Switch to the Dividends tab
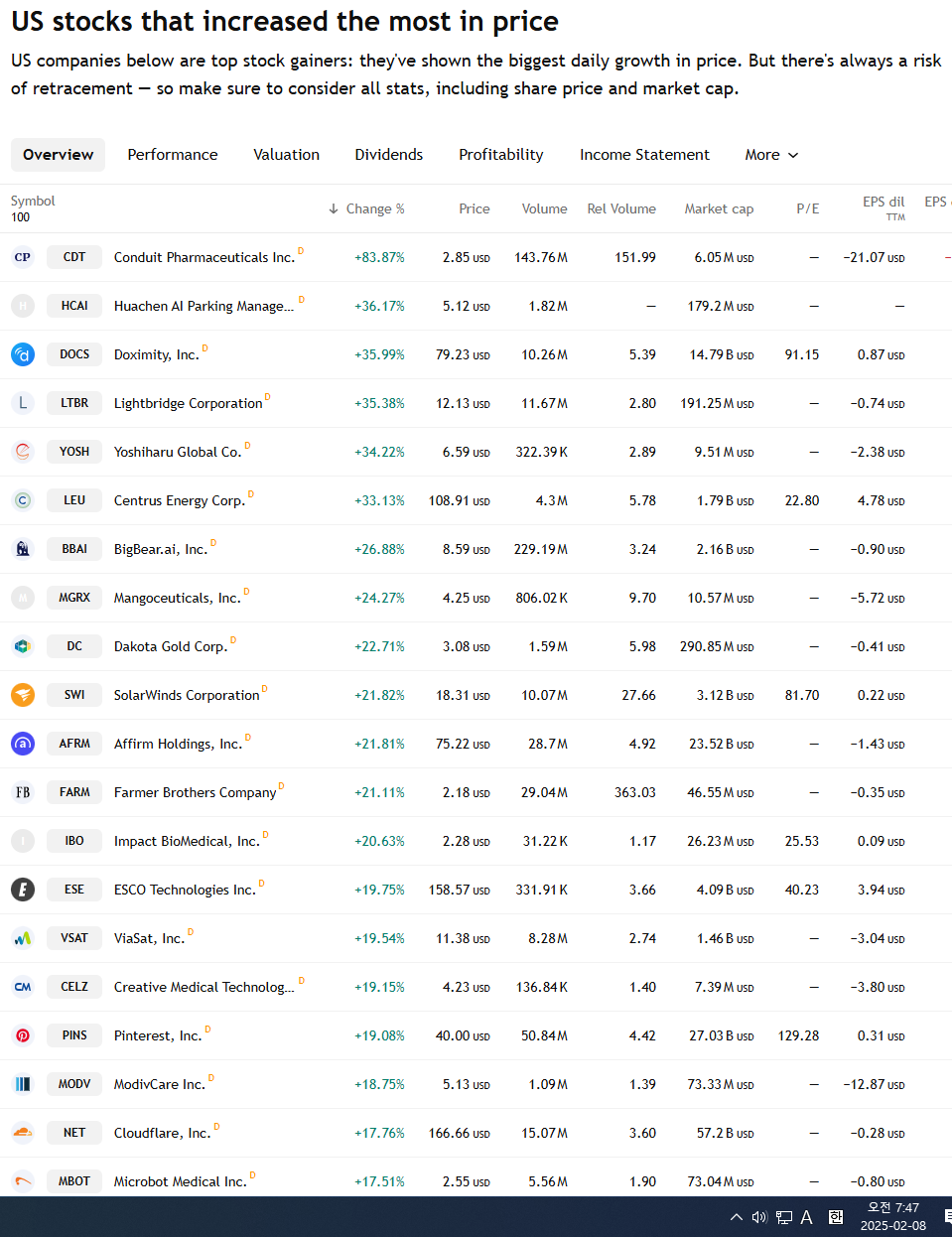 [389, 155]
